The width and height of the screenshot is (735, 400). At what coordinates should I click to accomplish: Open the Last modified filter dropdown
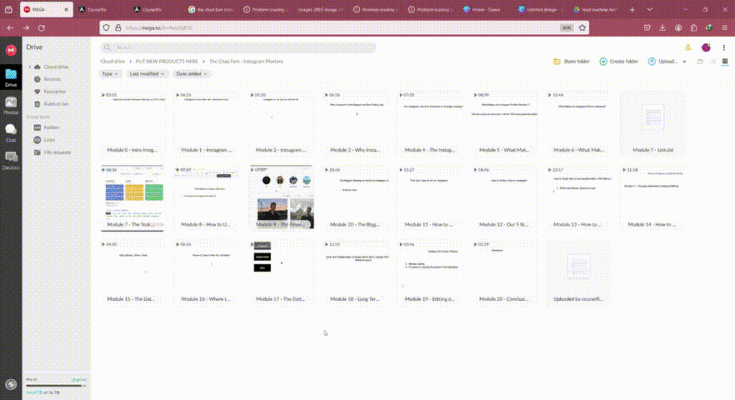pos(147,74)
